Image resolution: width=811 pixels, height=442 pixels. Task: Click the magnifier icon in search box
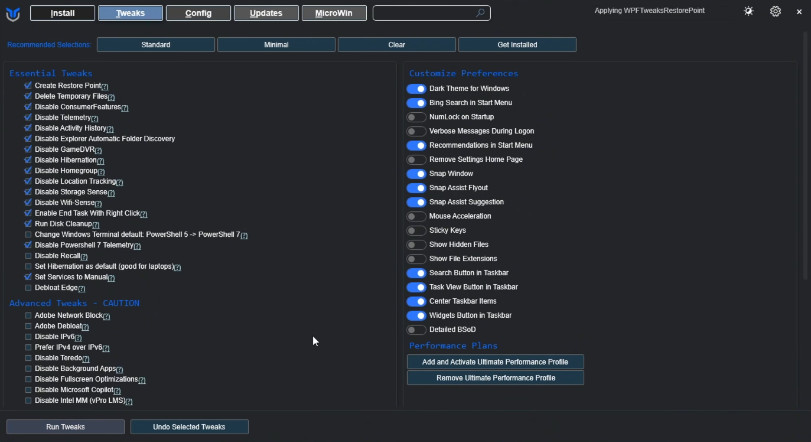(481, 13)
